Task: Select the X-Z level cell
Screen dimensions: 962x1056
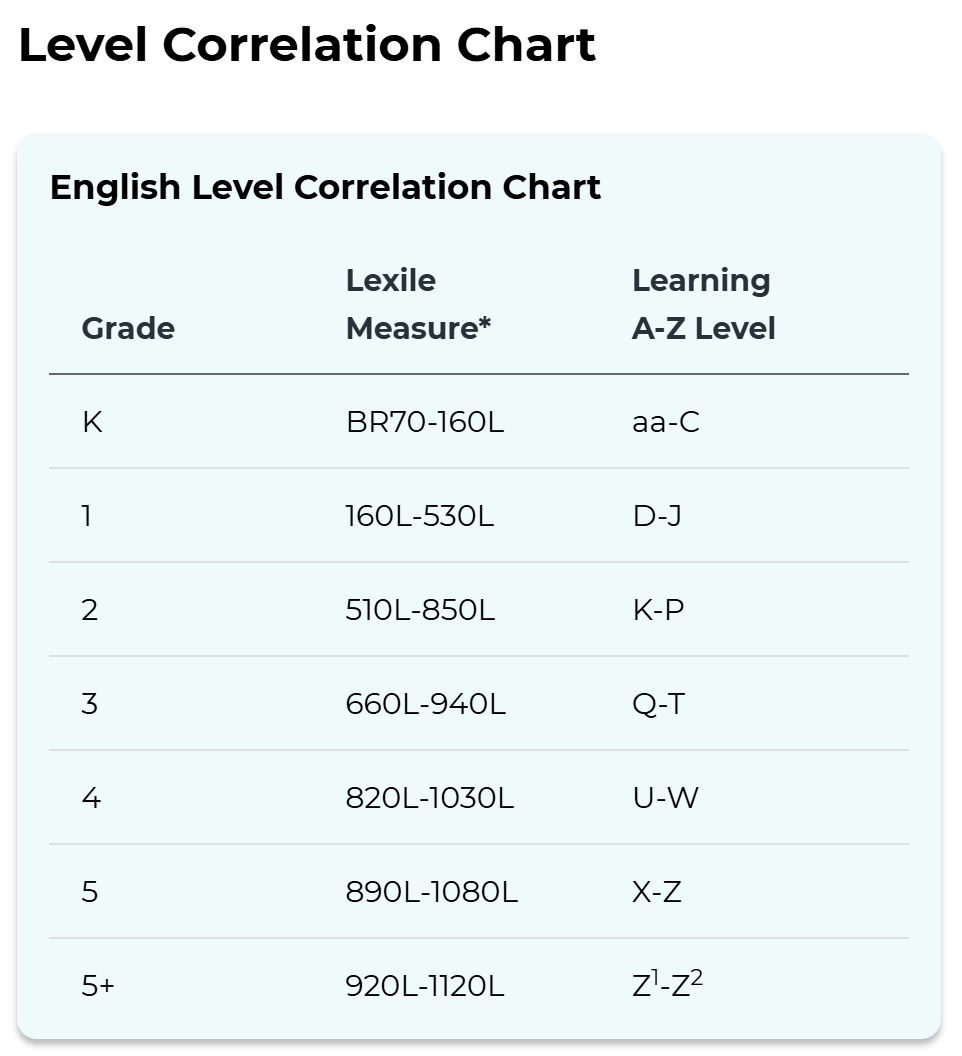Action: [657, 892]
